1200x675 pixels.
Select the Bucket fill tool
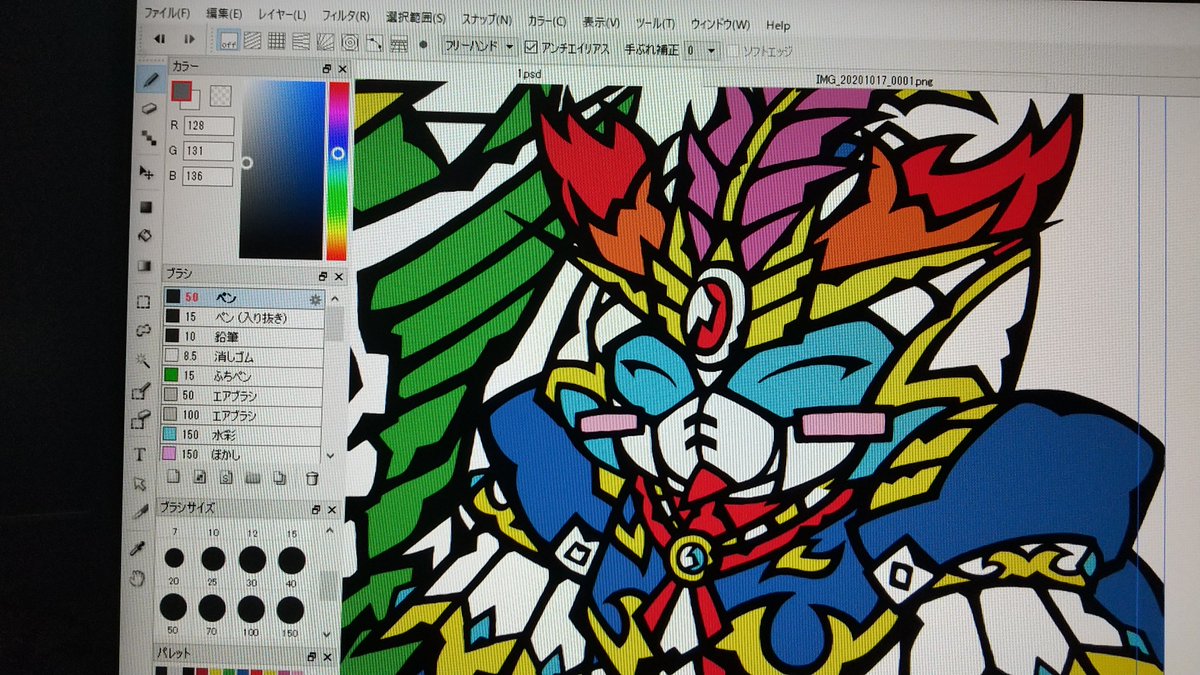(145, 236)
